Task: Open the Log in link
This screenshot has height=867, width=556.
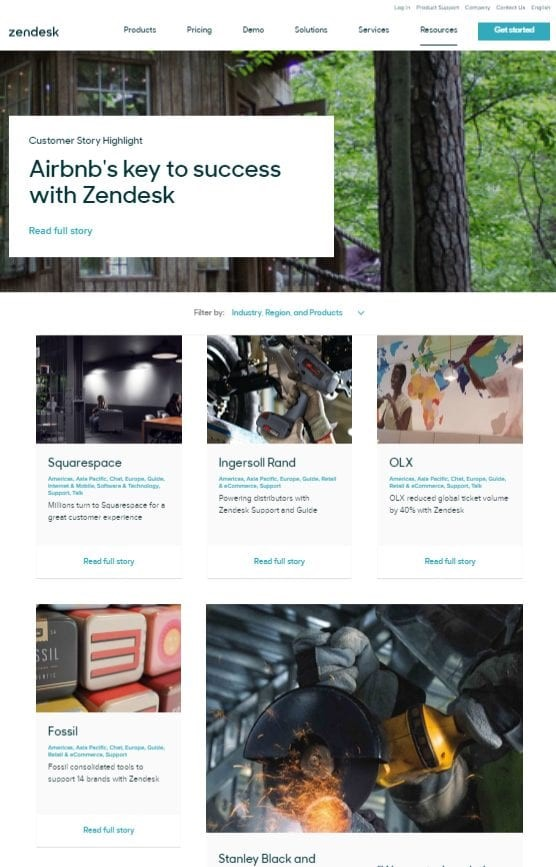Action: [x=402, y=7]
